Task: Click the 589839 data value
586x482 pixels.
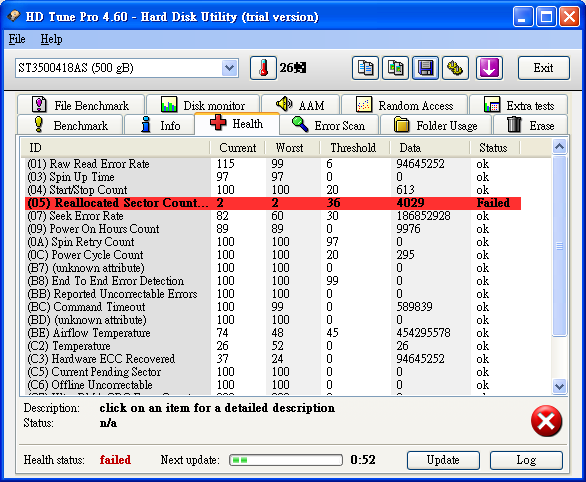Action: (x=414, y=307)
